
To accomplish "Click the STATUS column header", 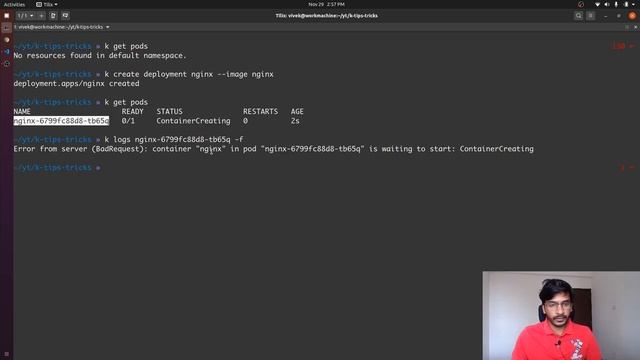I will (x=169, y=111).
